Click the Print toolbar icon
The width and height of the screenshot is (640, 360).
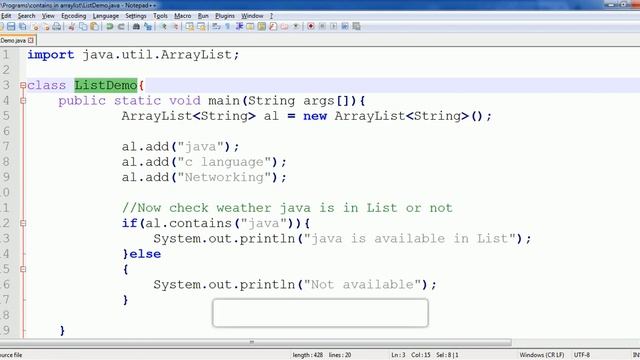point(57,27)
